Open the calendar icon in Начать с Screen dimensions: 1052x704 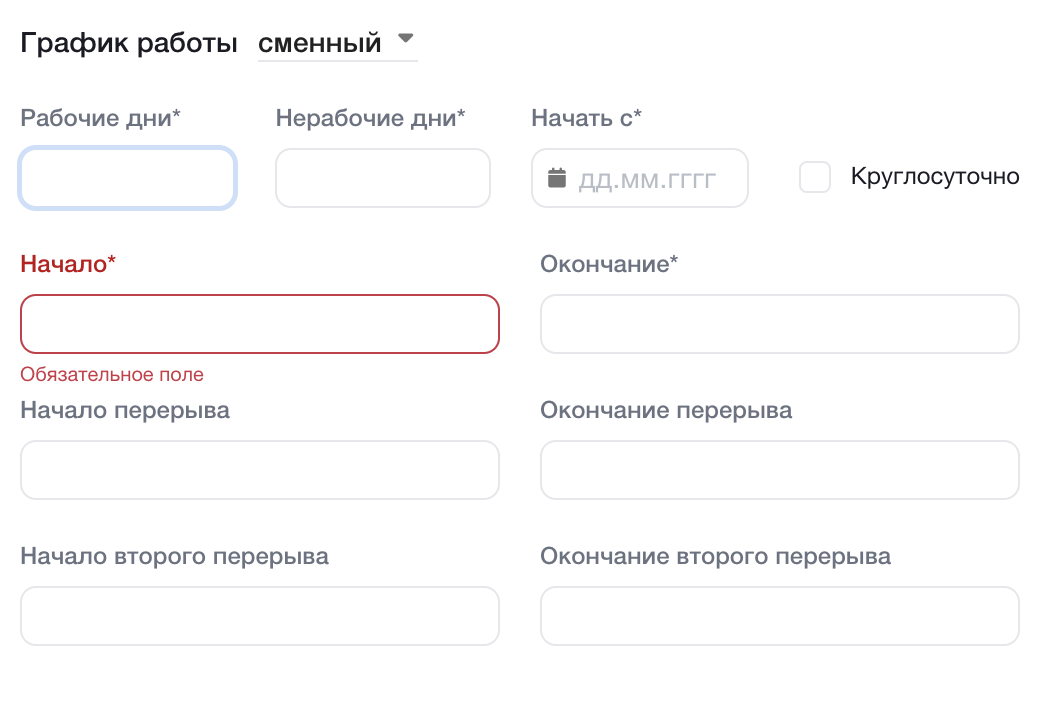(x=558, y=178)
